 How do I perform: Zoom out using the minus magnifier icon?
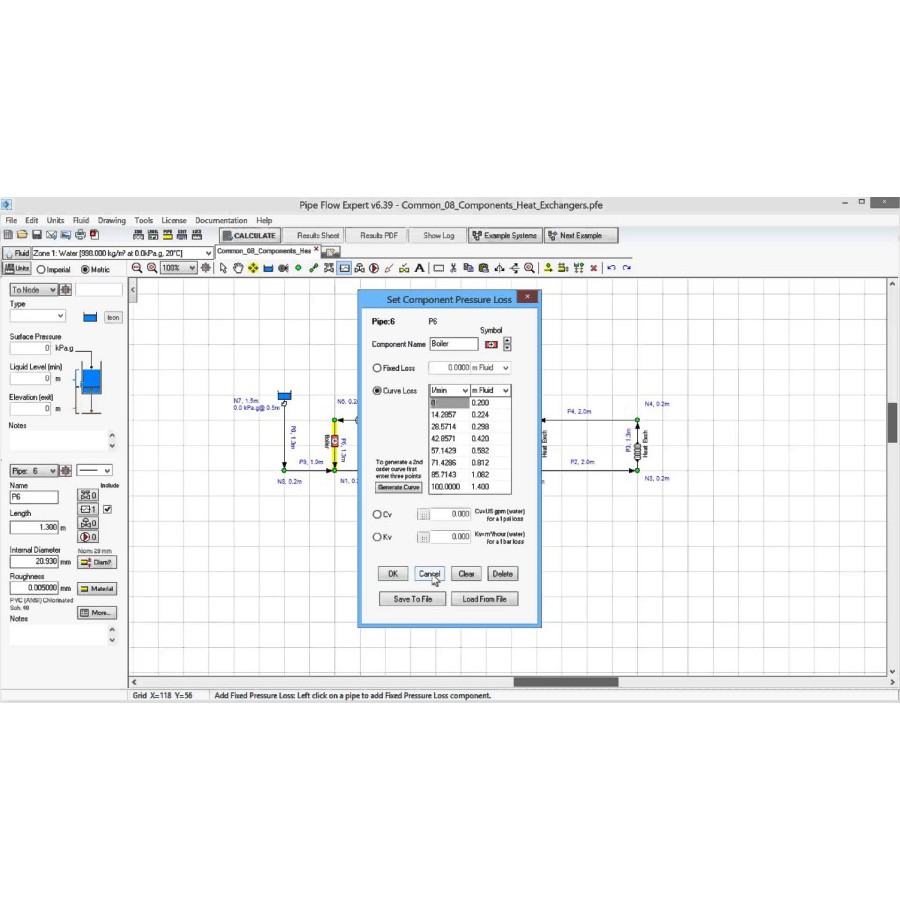(x=137, y=268)
